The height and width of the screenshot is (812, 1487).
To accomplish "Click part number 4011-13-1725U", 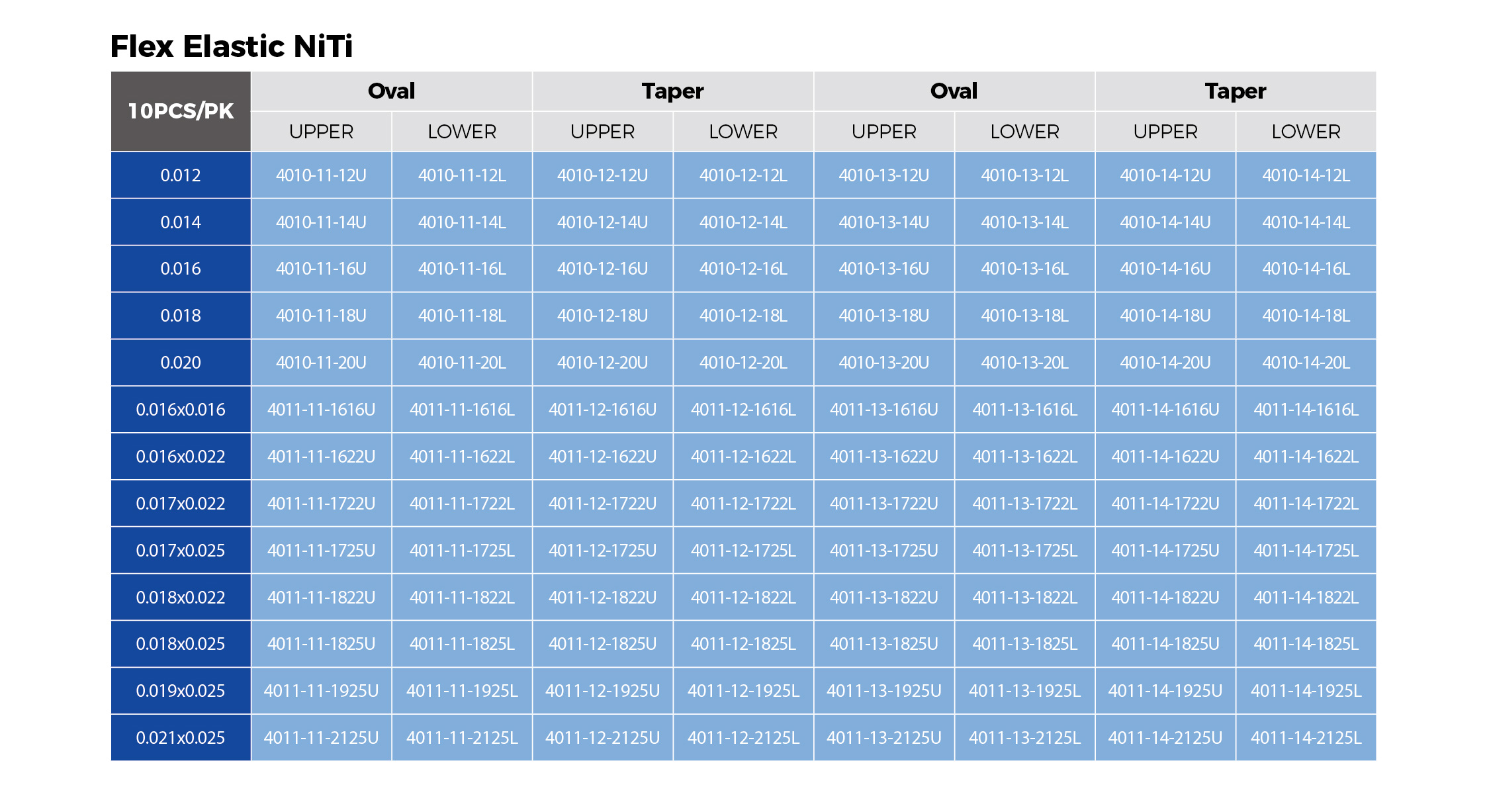I will [884, 551].
